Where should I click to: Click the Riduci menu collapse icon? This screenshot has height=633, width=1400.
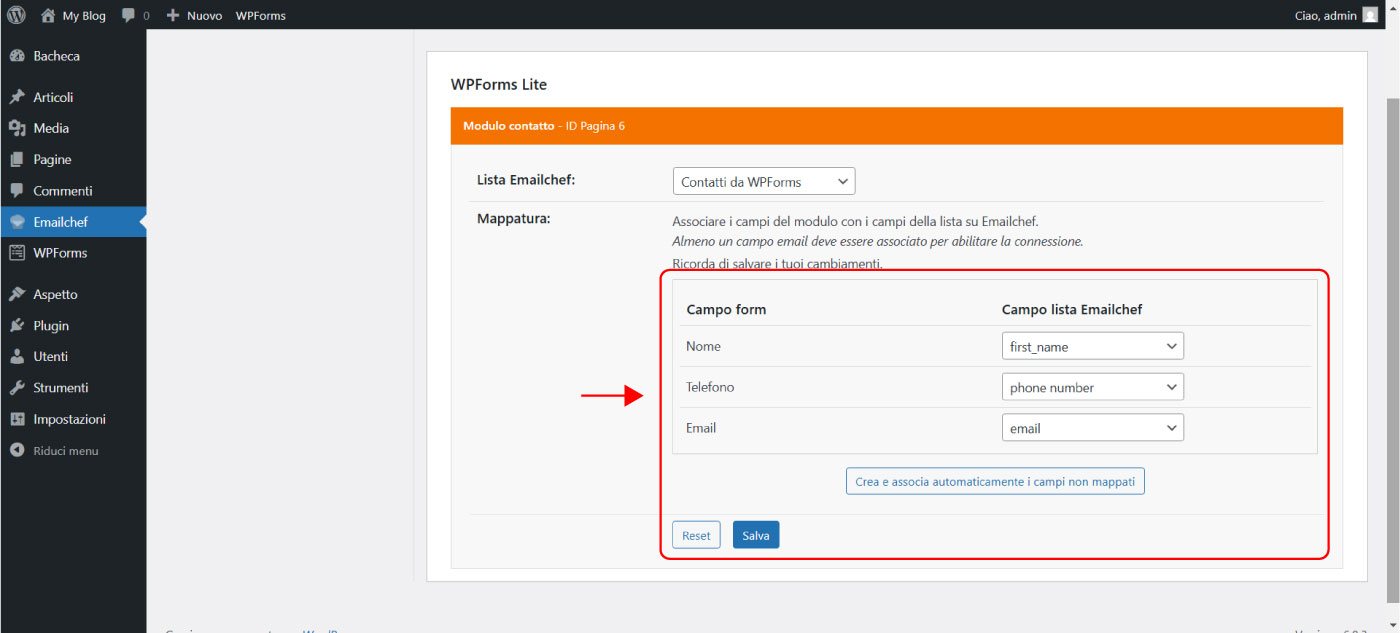pos(17,450)
